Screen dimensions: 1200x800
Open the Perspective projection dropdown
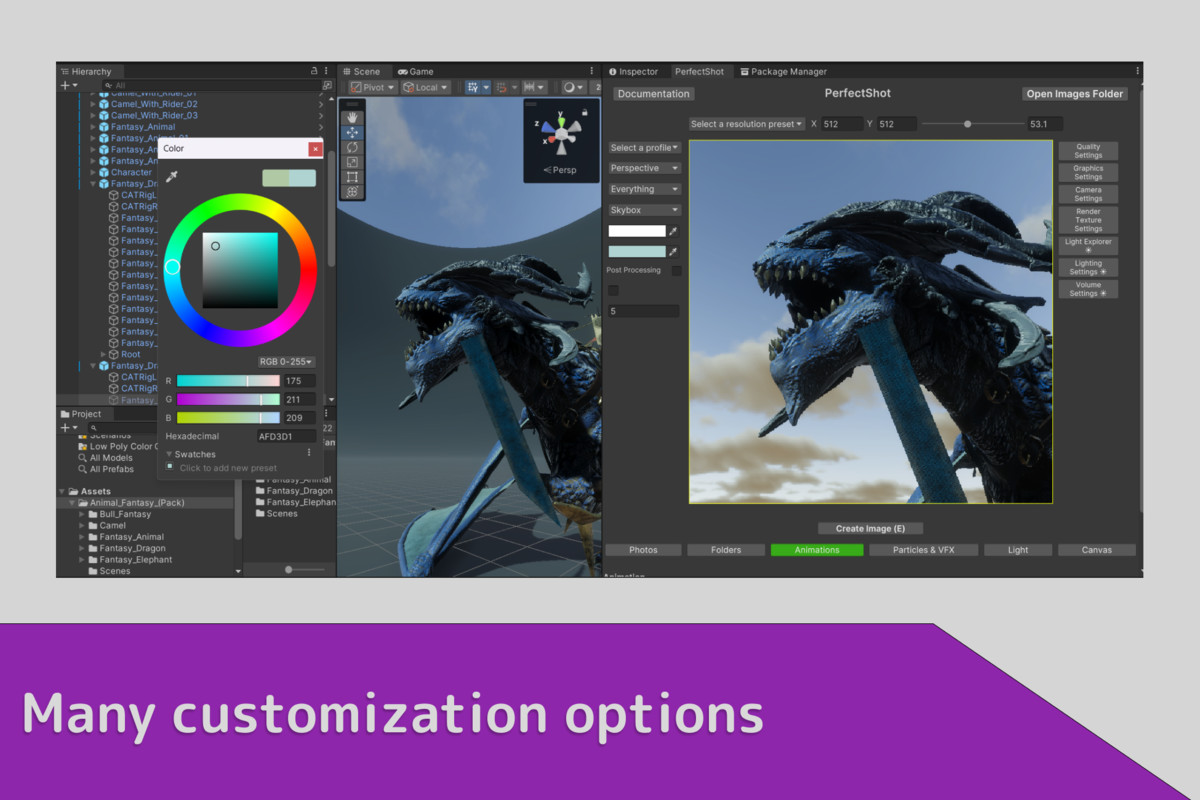tap(643, 167)
